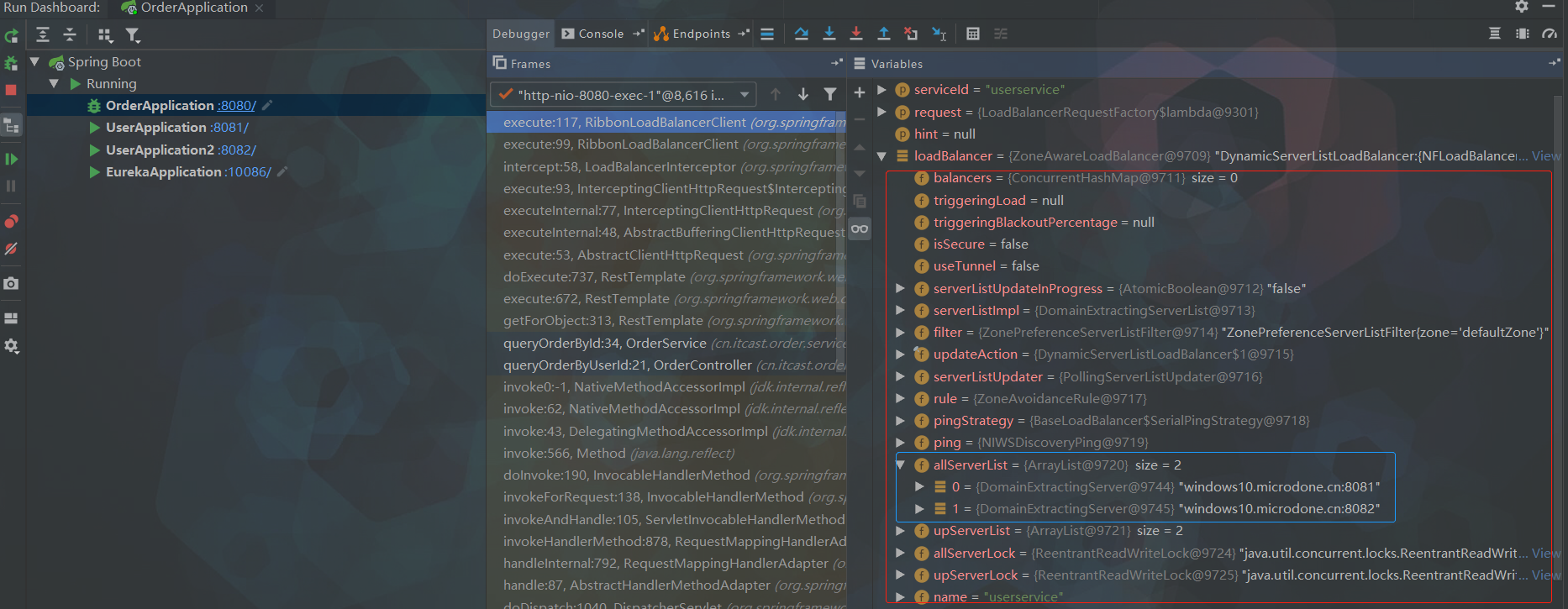Screen dimensions: 1568x609
Task: Click the Step Out icon
Action: point(884,34)
